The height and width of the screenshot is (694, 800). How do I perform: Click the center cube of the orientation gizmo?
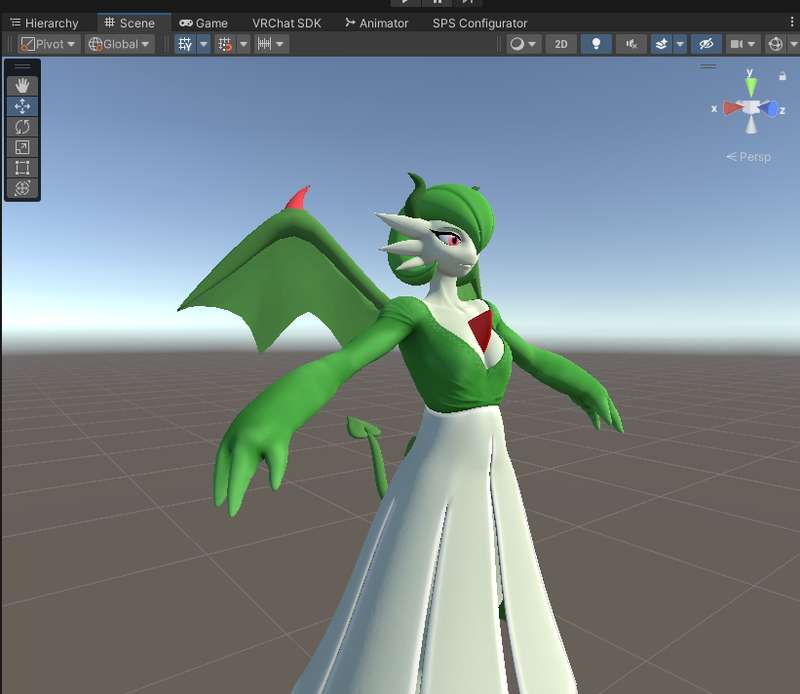(x=751, y=108)
